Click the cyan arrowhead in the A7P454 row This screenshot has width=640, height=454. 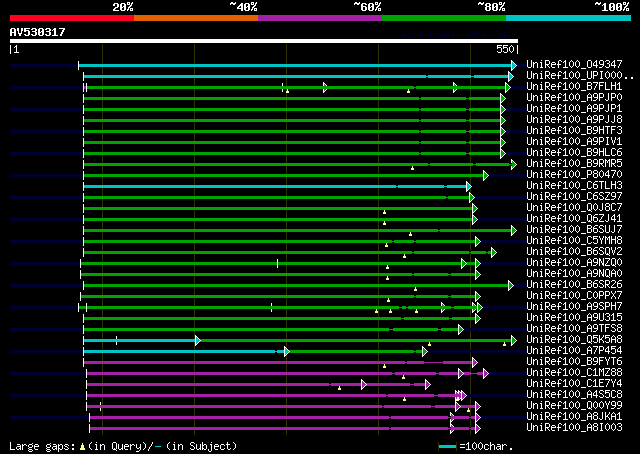[287, 352]
